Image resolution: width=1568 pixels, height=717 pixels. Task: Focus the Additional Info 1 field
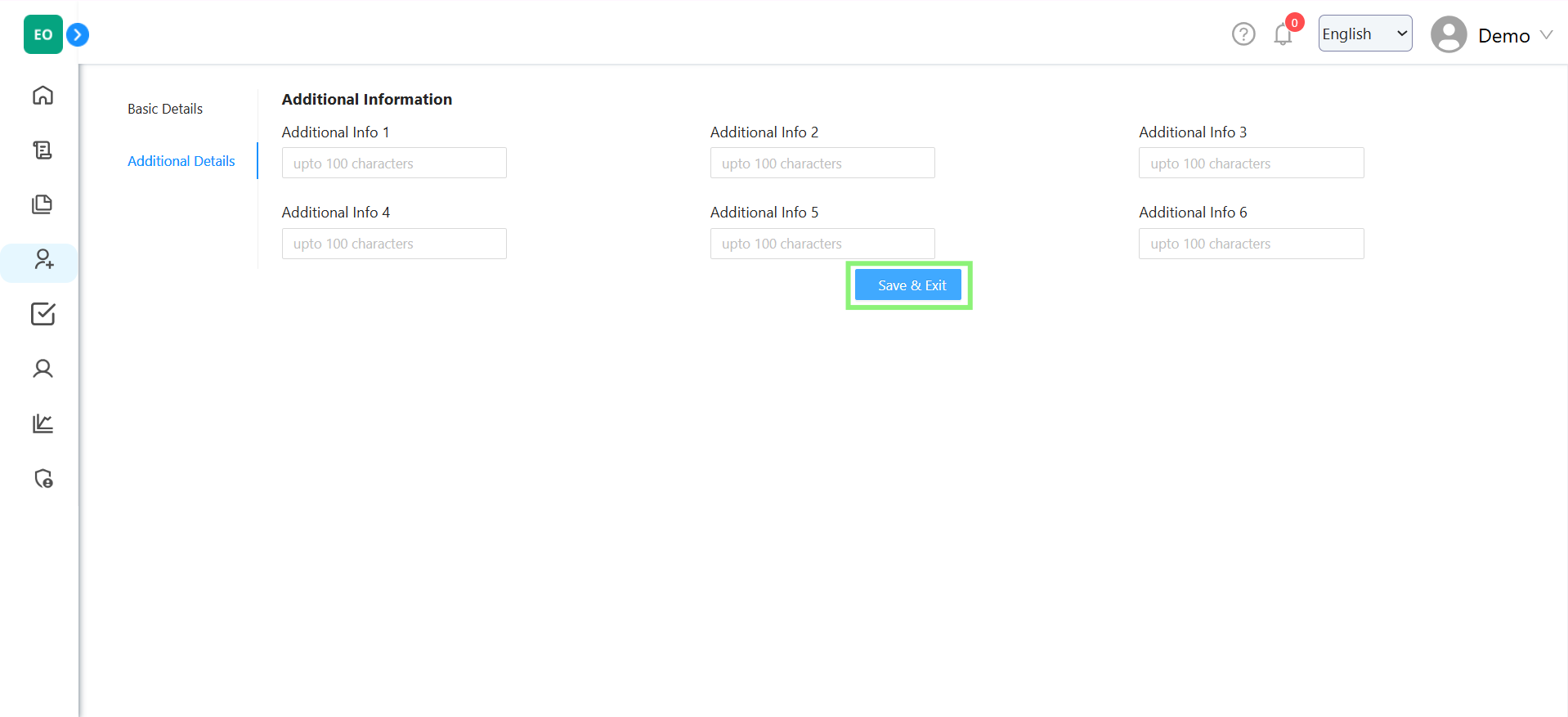[394, 163]
